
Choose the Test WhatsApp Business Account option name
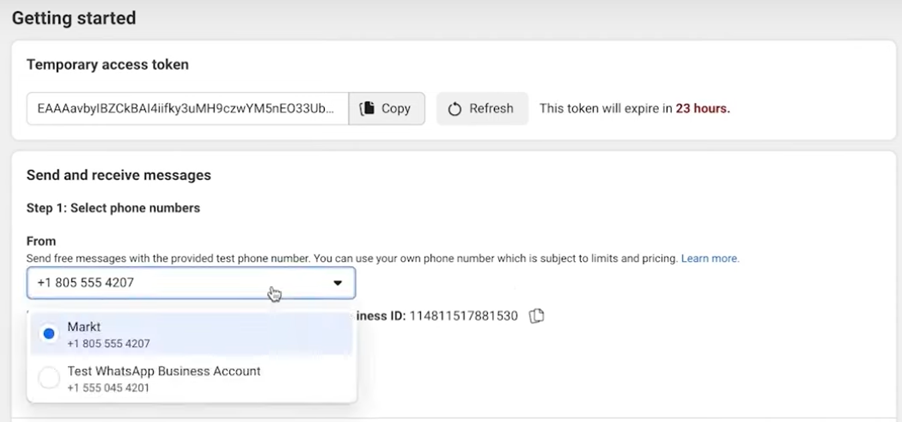(164, 371)
